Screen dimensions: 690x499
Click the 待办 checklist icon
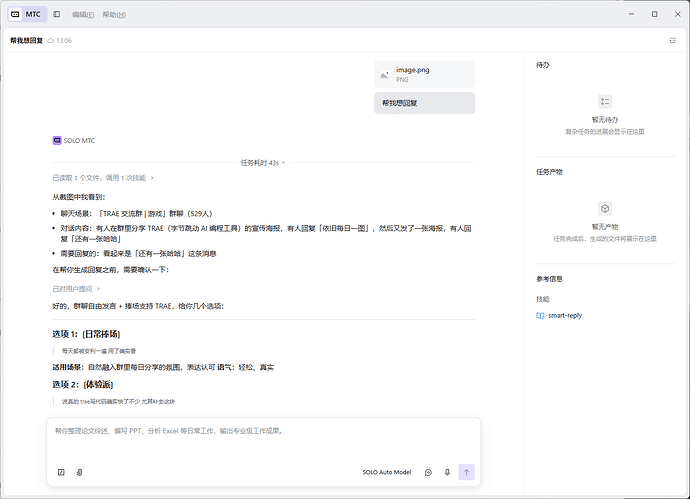point(605,102)
